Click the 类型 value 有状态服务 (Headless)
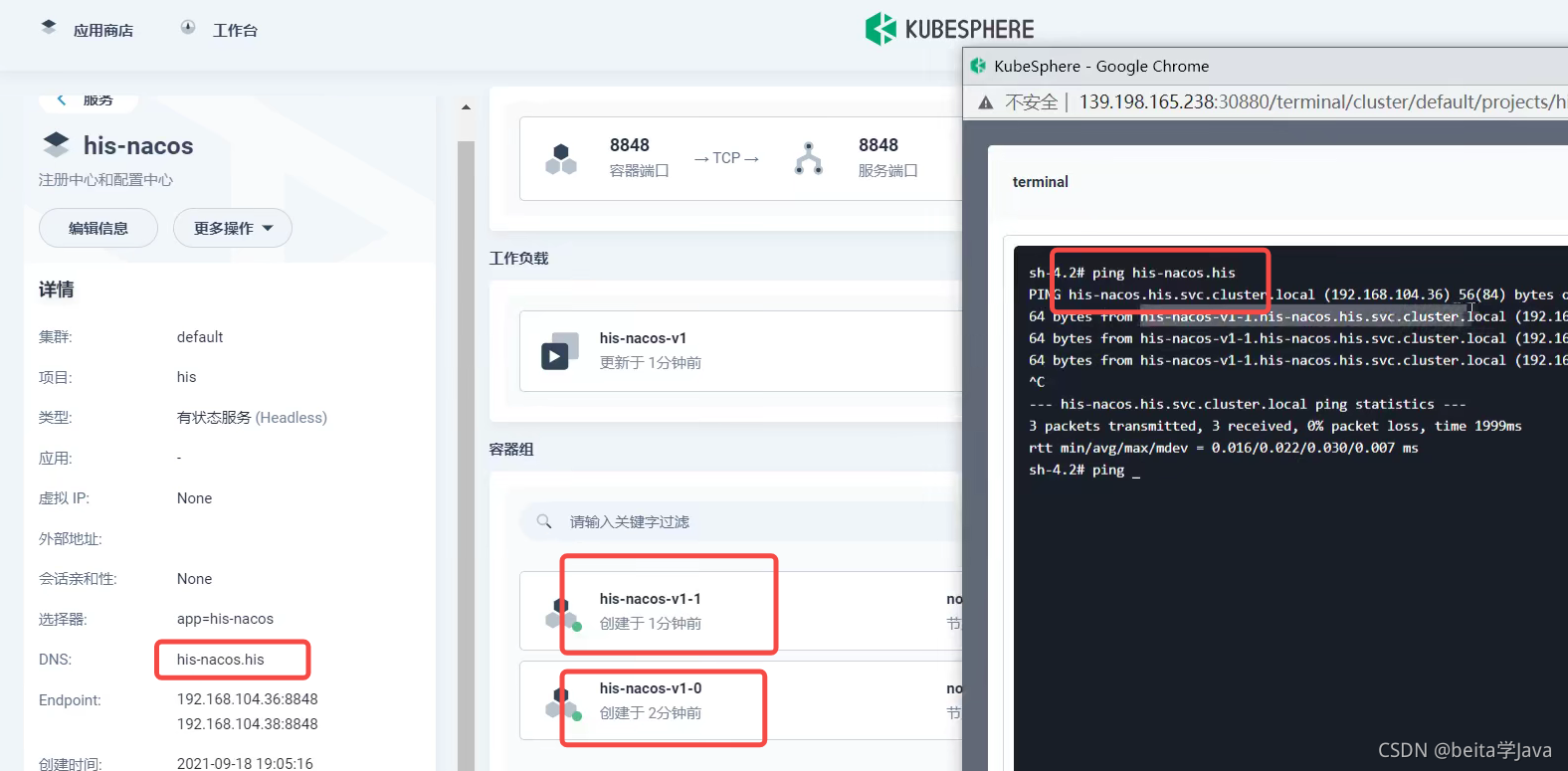The width and height of the screenshot is (1568, 771). coord(252,418)
